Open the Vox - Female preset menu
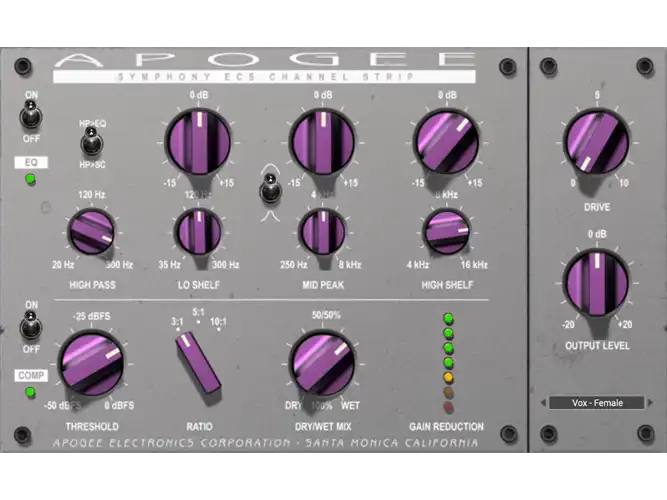667x500 pixels. point(597,403)
